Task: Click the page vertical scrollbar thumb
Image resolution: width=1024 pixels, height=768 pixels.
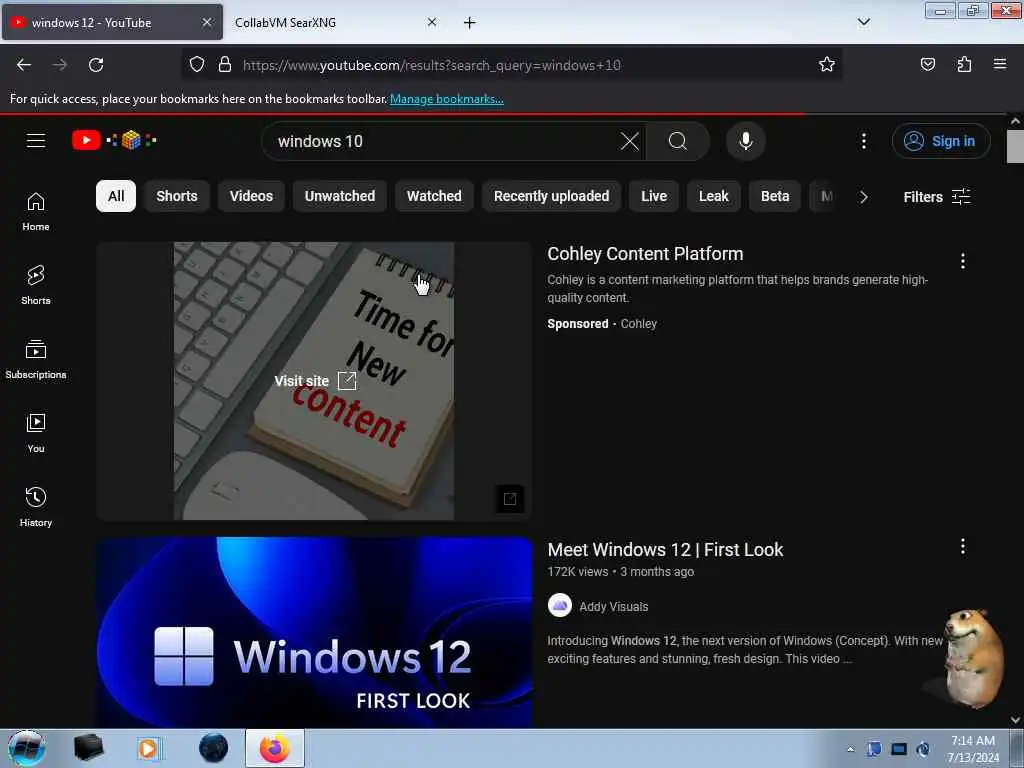Action: (x=1016, y=146)
